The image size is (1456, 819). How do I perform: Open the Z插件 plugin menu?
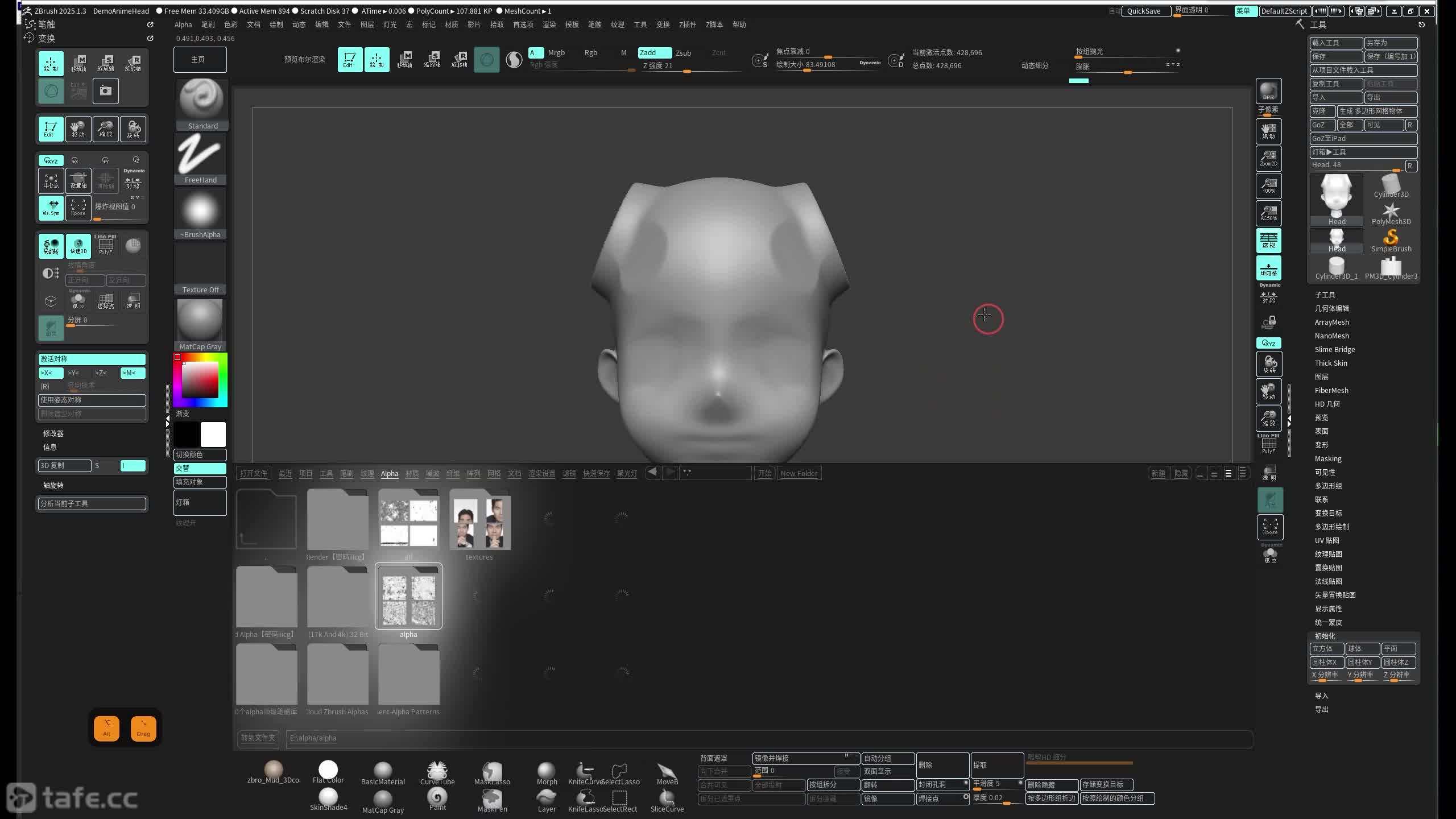point(687,24)
